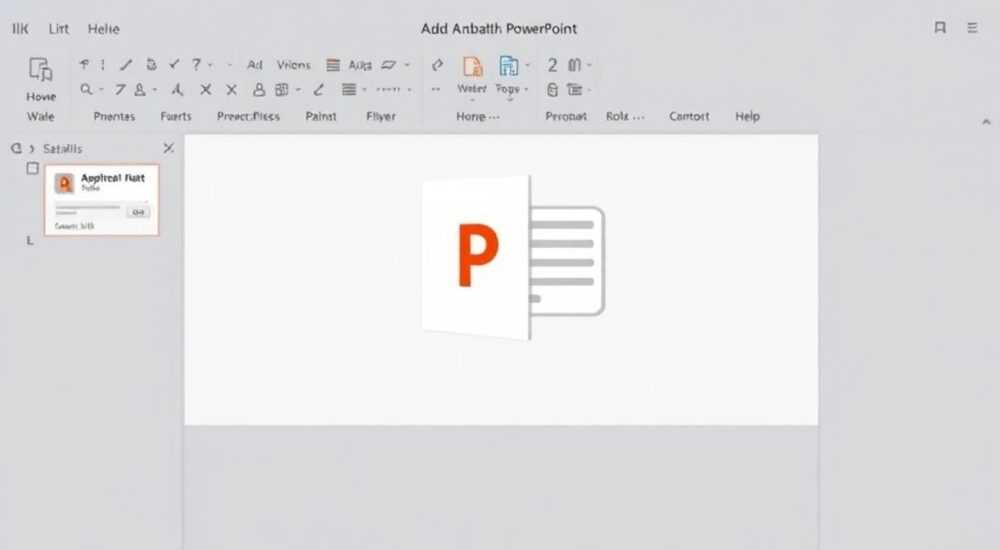Click the number 2 icon in ribbon
The image size is (1000, 550).
(x=552, y=65)
